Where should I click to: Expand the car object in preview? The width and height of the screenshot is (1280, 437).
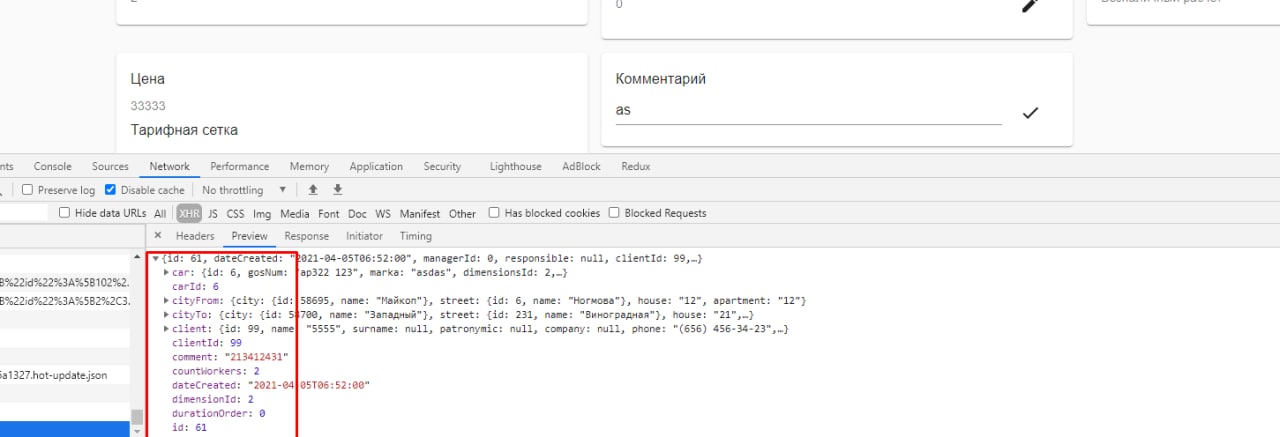(x=166, y=272)
